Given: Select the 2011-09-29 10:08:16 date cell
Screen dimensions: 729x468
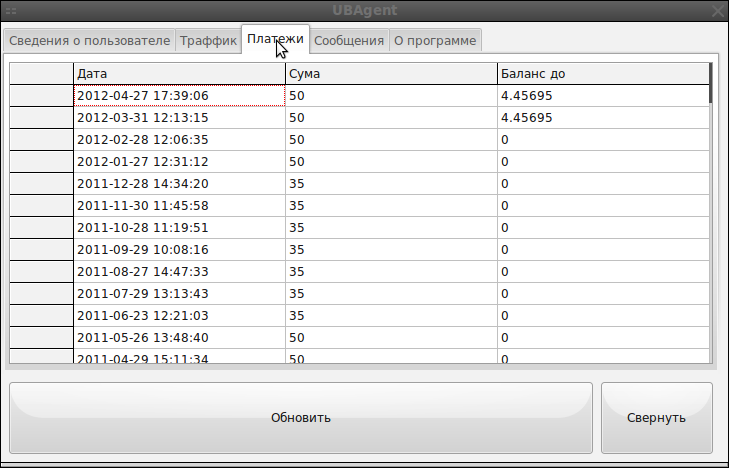Looking at the screenshot, I should (180, 250).
